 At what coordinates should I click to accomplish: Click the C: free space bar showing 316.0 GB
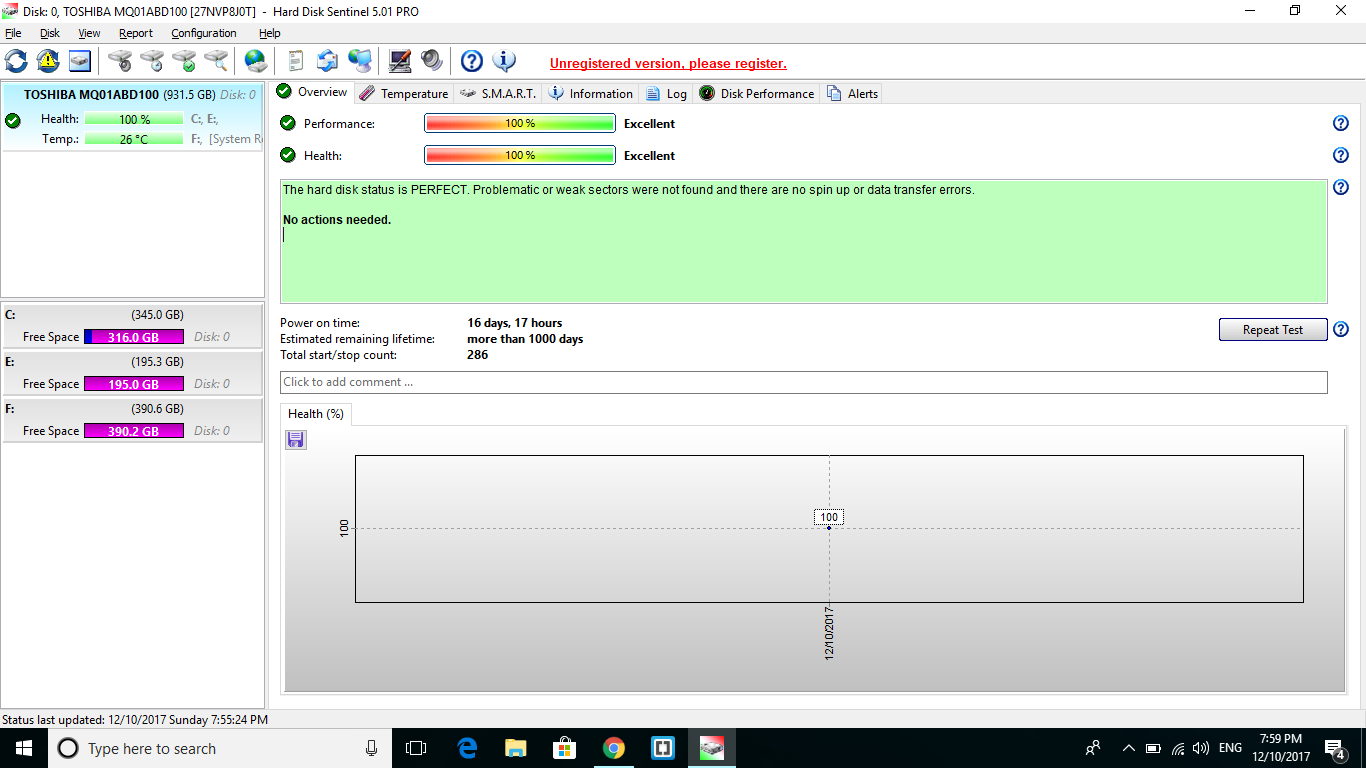click(x=134, y=337)
